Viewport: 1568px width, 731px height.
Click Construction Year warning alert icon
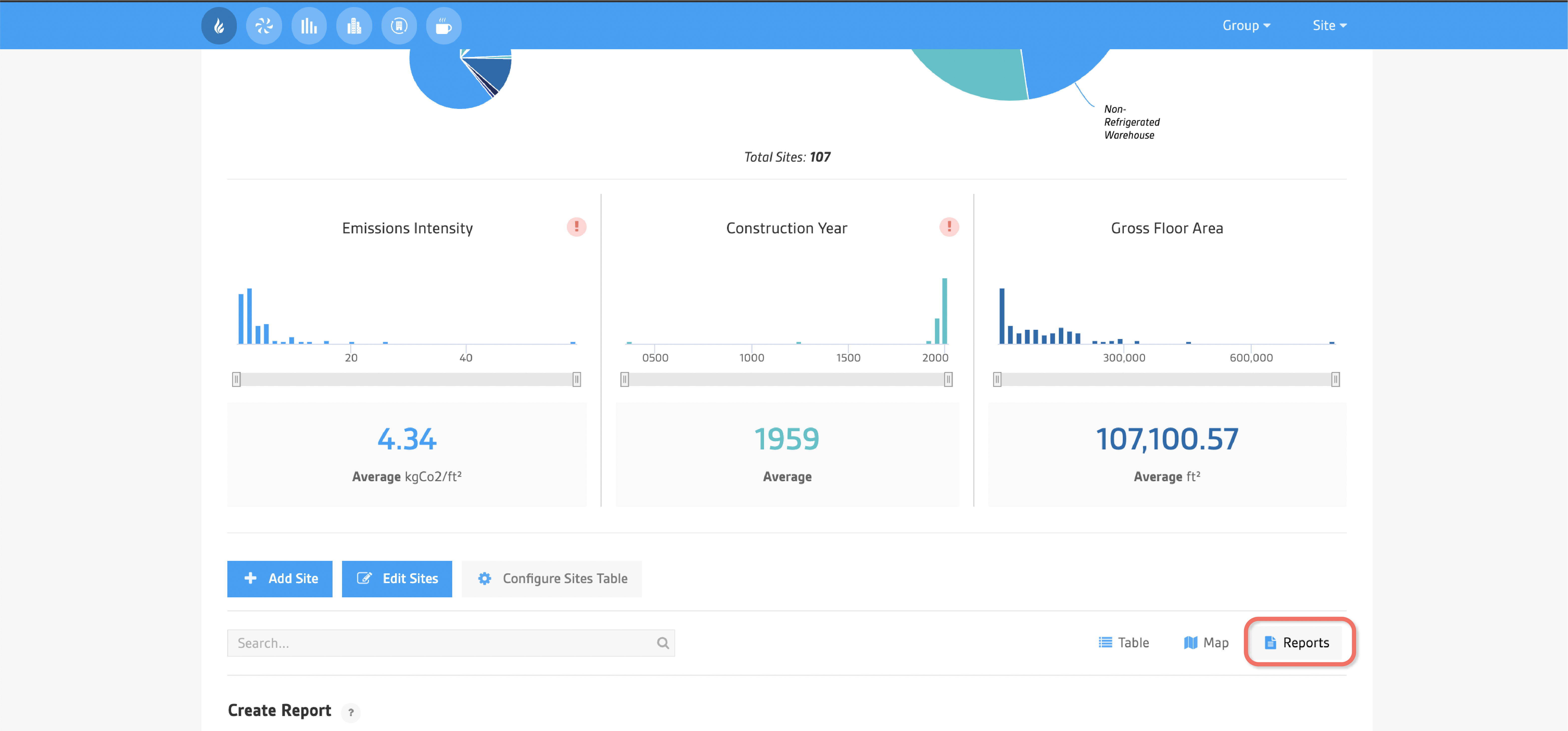pyautogui.click(x=949, y=227)
